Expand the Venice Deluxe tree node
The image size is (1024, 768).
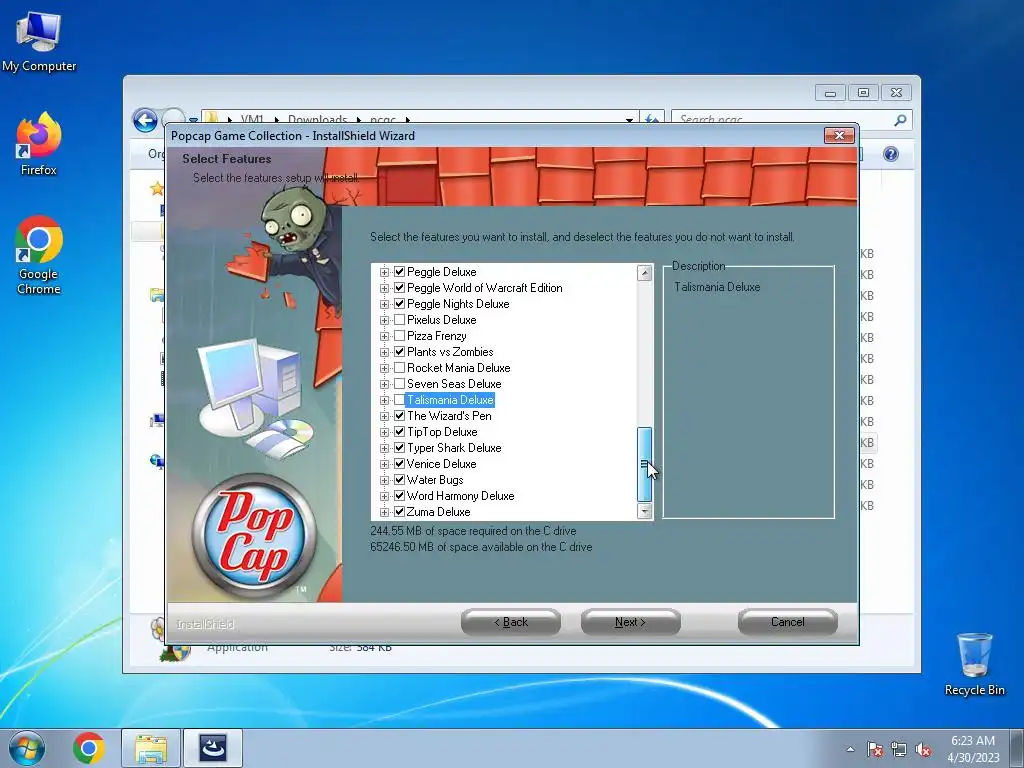pyautogui.click(x=384, y=464)
